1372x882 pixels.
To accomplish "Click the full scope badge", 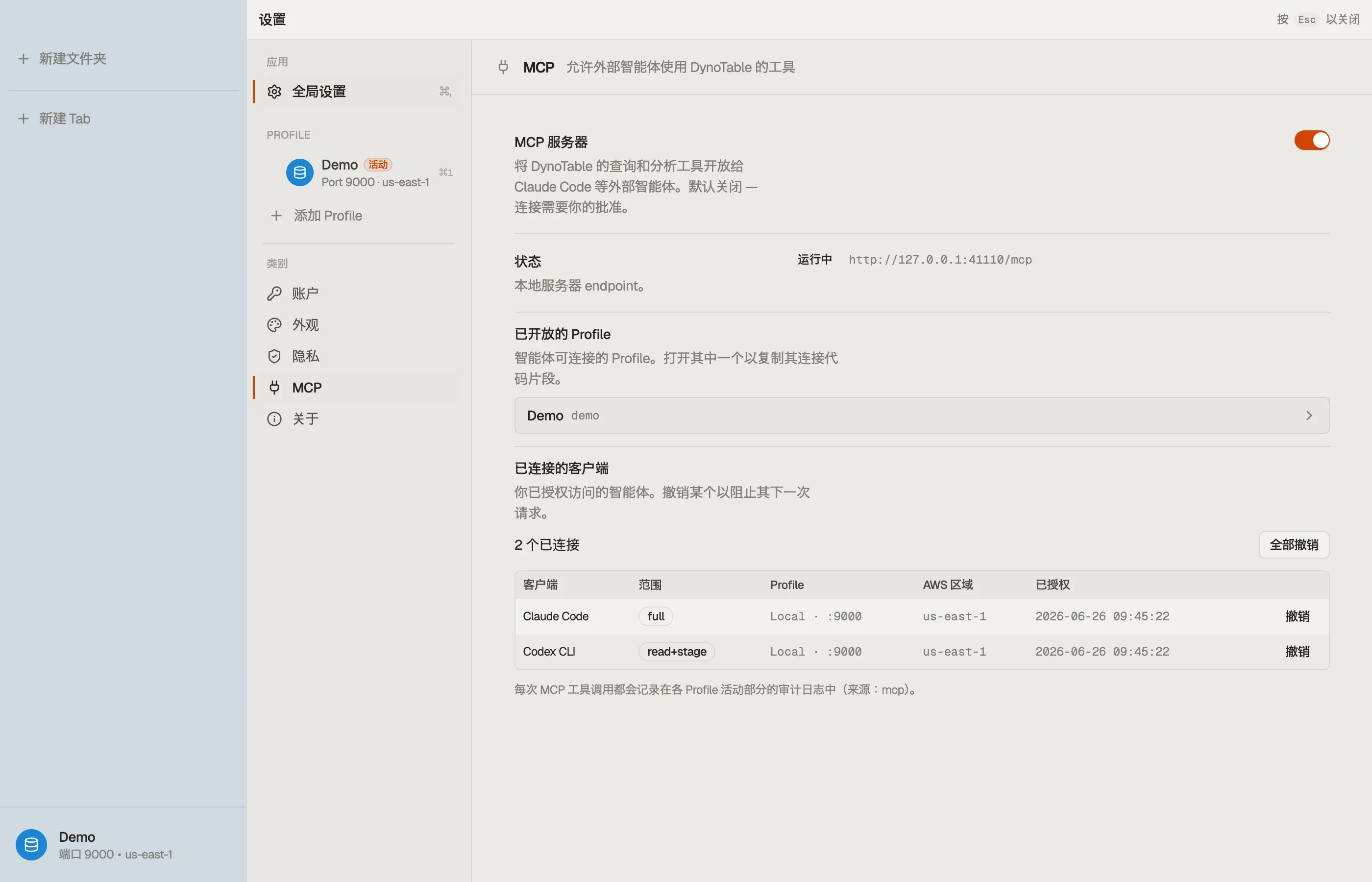I will (x=656, y=616).
